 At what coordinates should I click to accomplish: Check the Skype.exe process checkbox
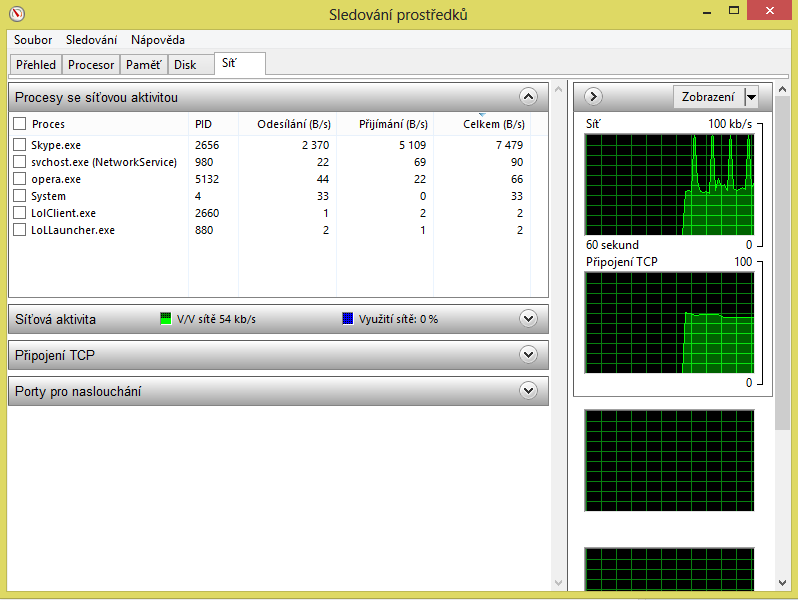[x=19, y=145]
